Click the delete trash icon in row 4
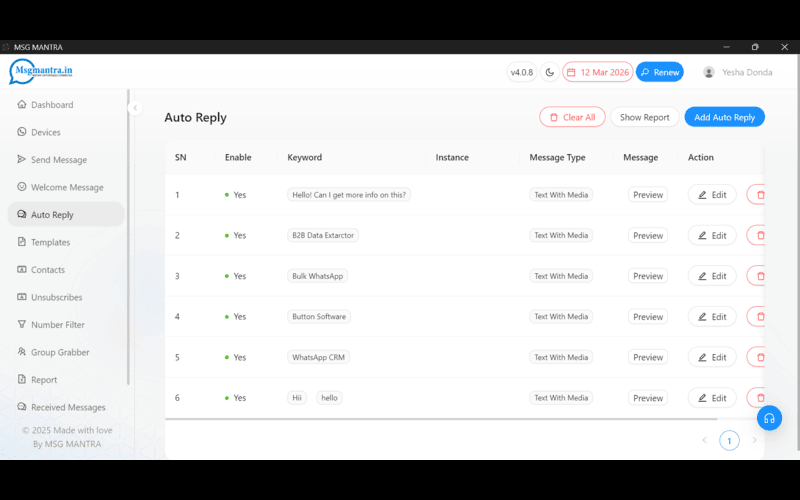 pyautogui.click(x=759, y=316)
